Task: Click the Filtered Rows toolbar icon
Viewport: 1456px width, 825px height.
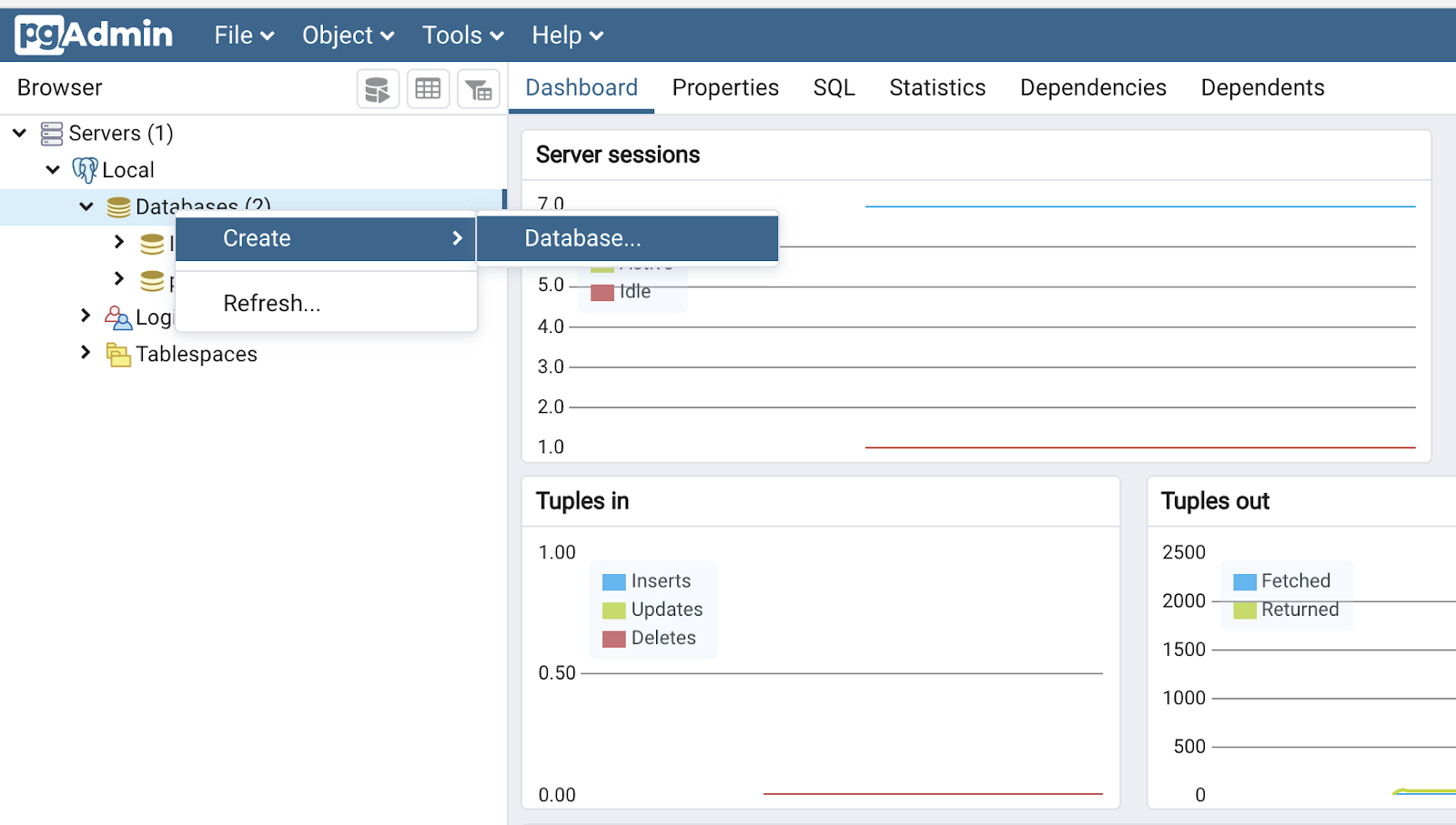Action: point(479,89)
